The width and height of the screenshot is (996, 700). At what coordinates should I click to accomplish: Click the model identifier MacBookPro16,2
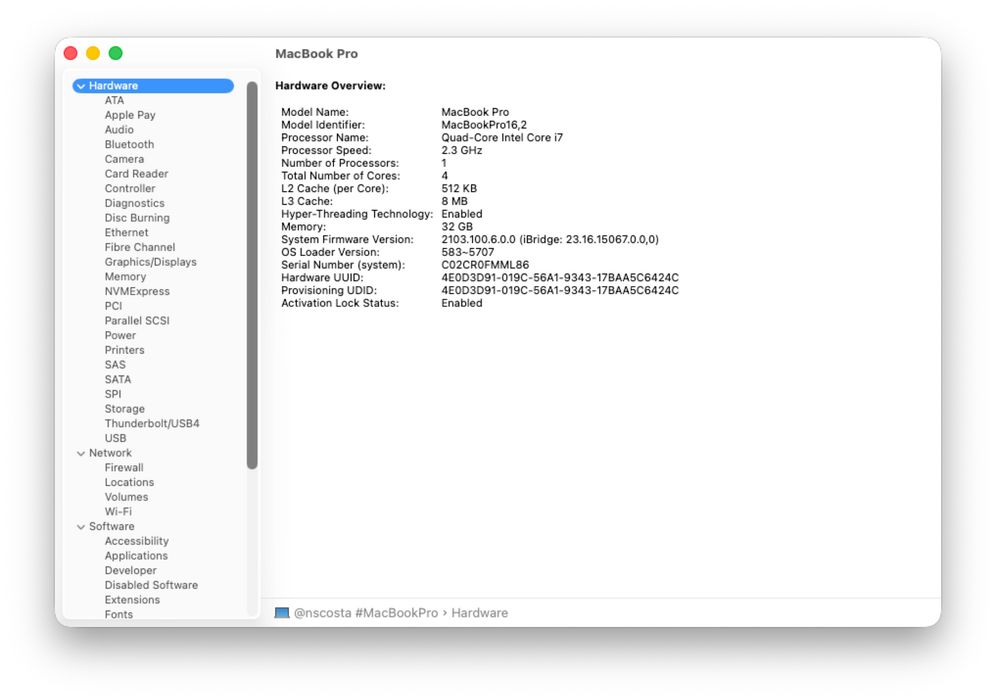tap(484, 125)
